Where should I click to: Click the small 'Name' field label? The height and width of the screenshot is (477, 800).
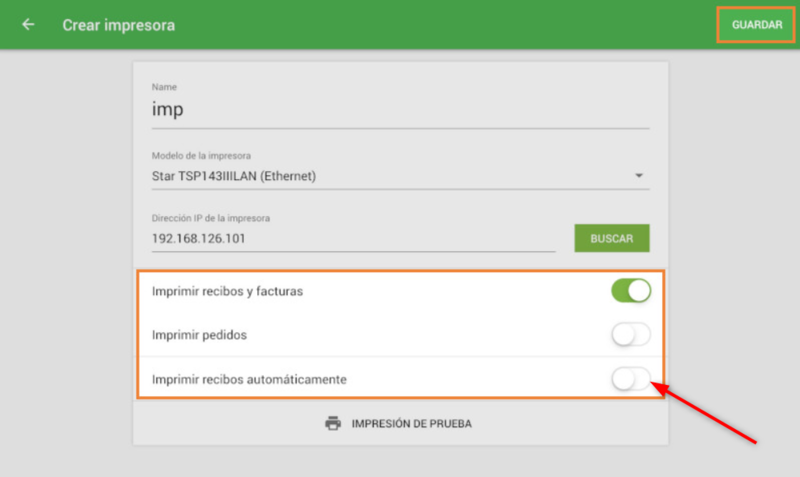point(164,88)
